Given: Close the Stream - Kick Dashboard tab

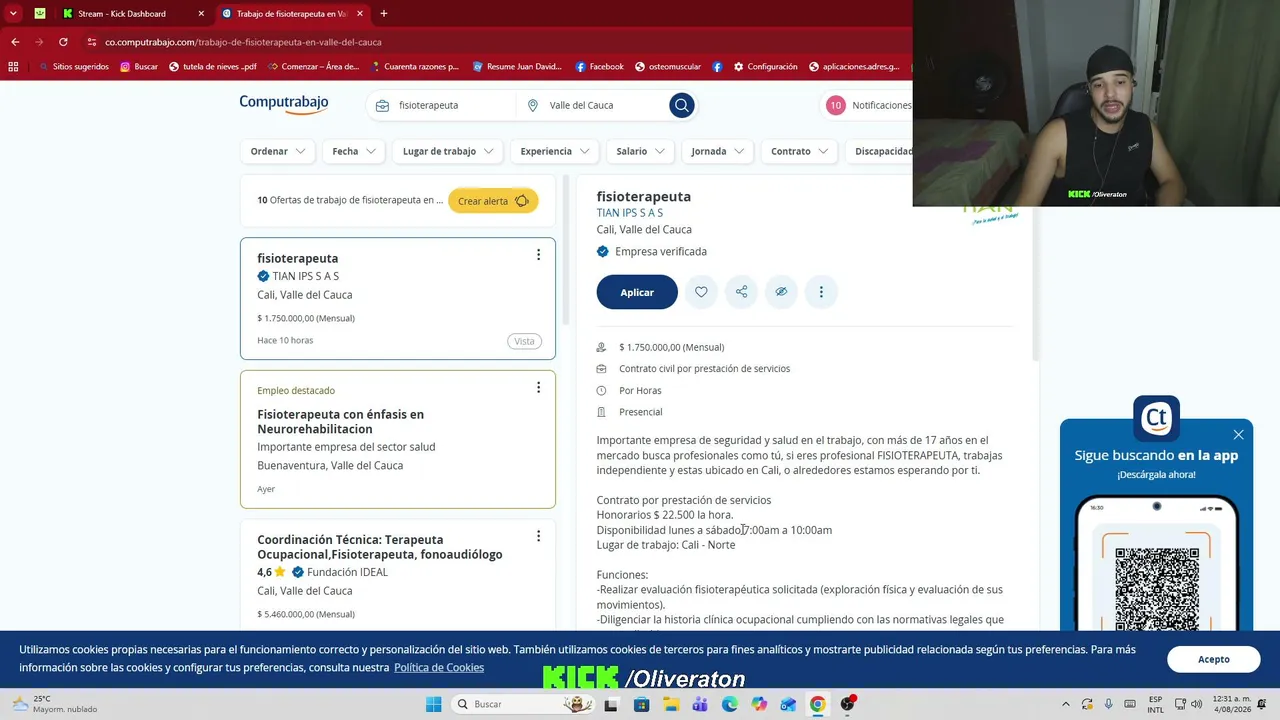Looking at the screenshot, I should pyautogui.click(x=201, y=14).
